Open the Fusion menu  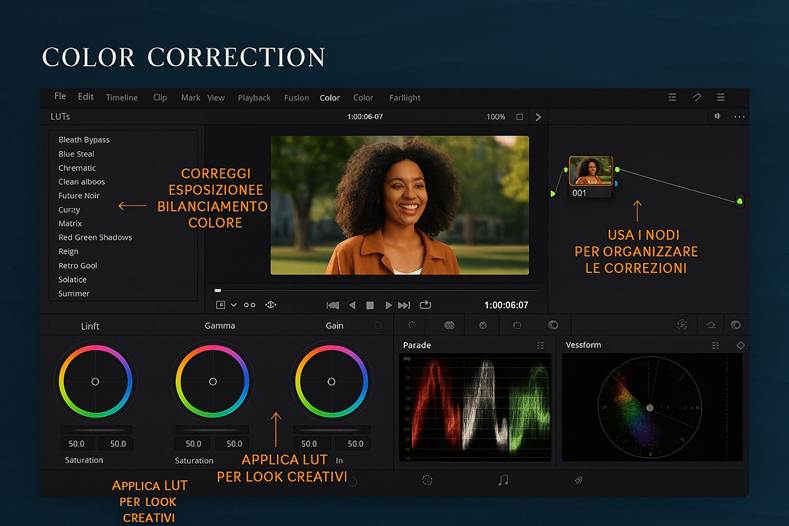296,98
